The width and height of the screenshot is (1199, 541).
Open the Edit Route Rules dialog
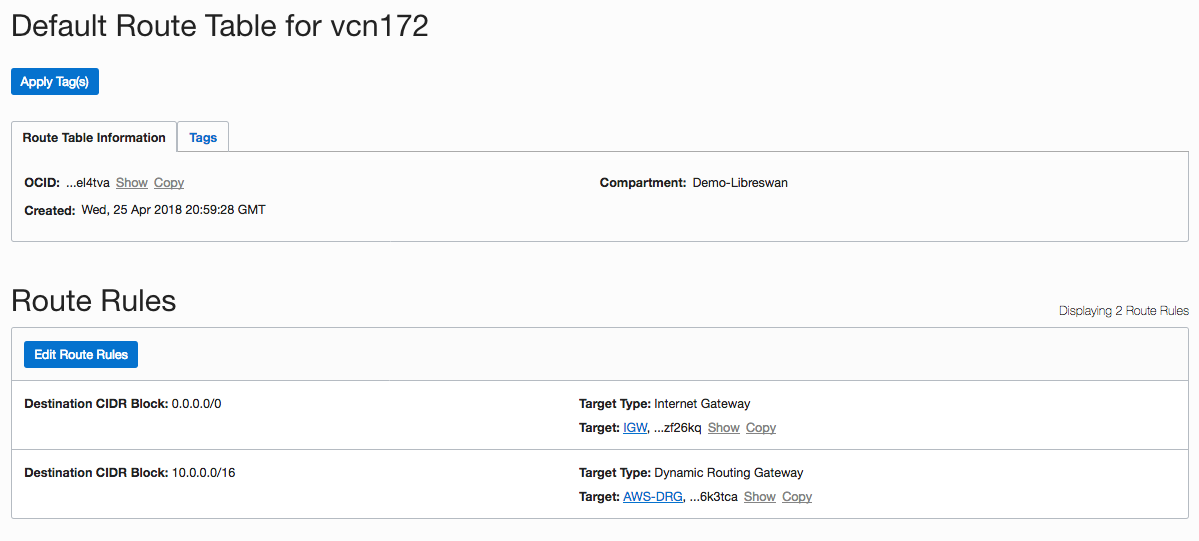(81, 355)
